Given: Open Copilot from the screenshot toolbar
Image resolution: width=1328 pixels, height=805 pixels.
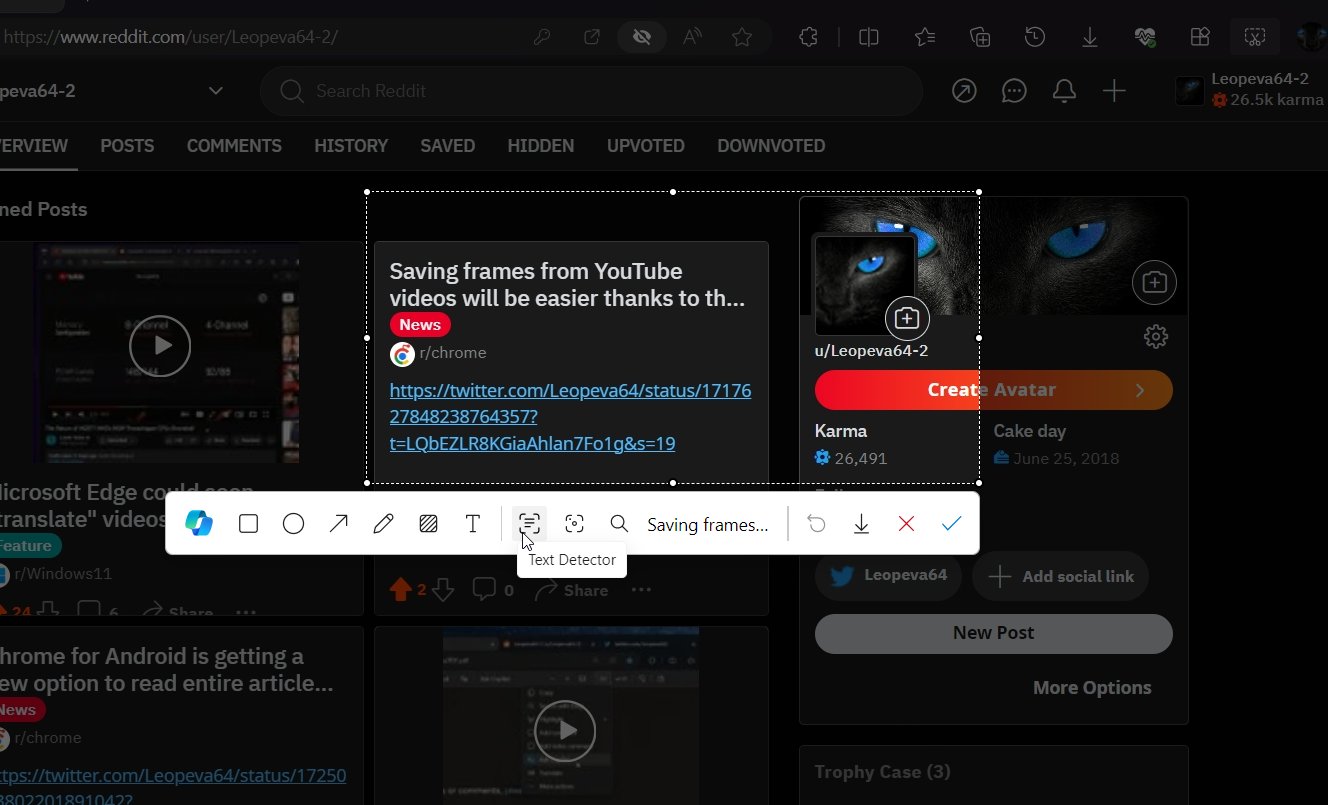Looking at the screenshot, I should point(199,523).
